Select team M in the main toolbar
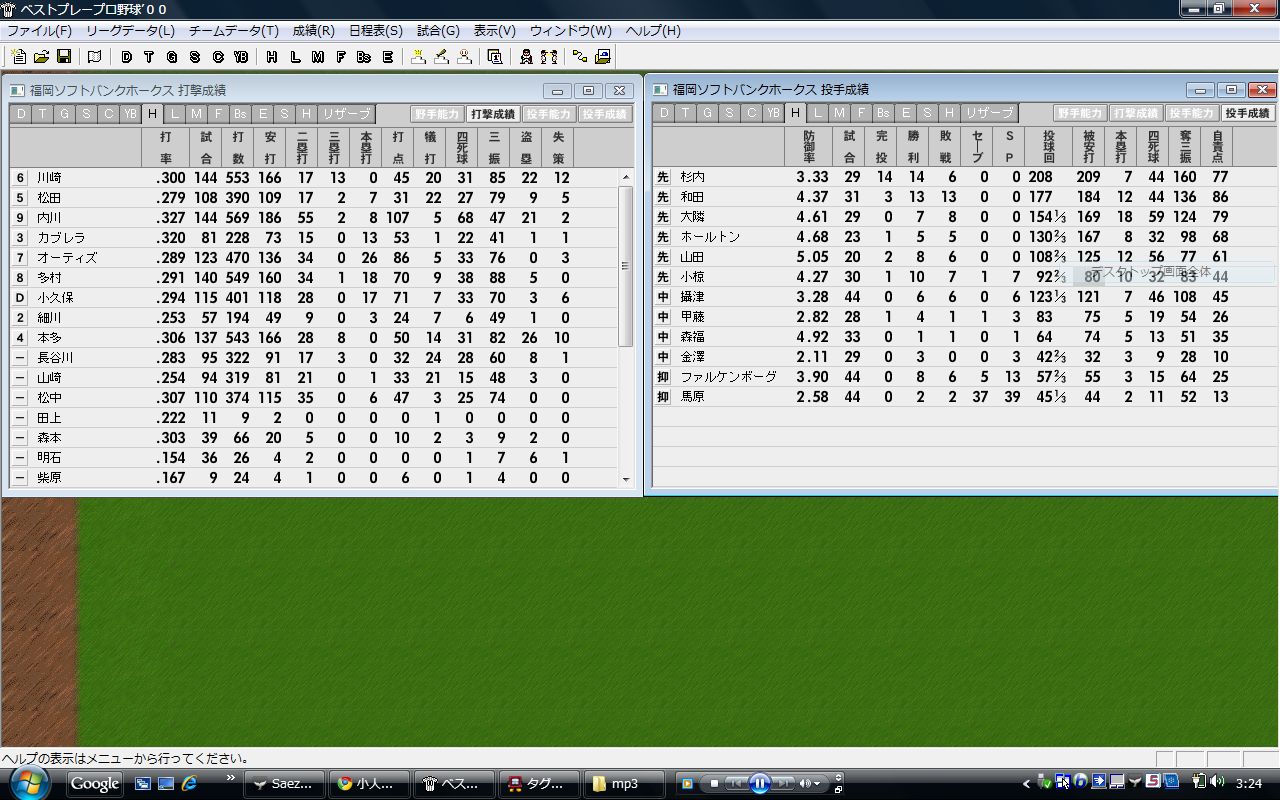The height and width of the screenshot is (800, 1280). pyautogui.click(x=318, y=57)
